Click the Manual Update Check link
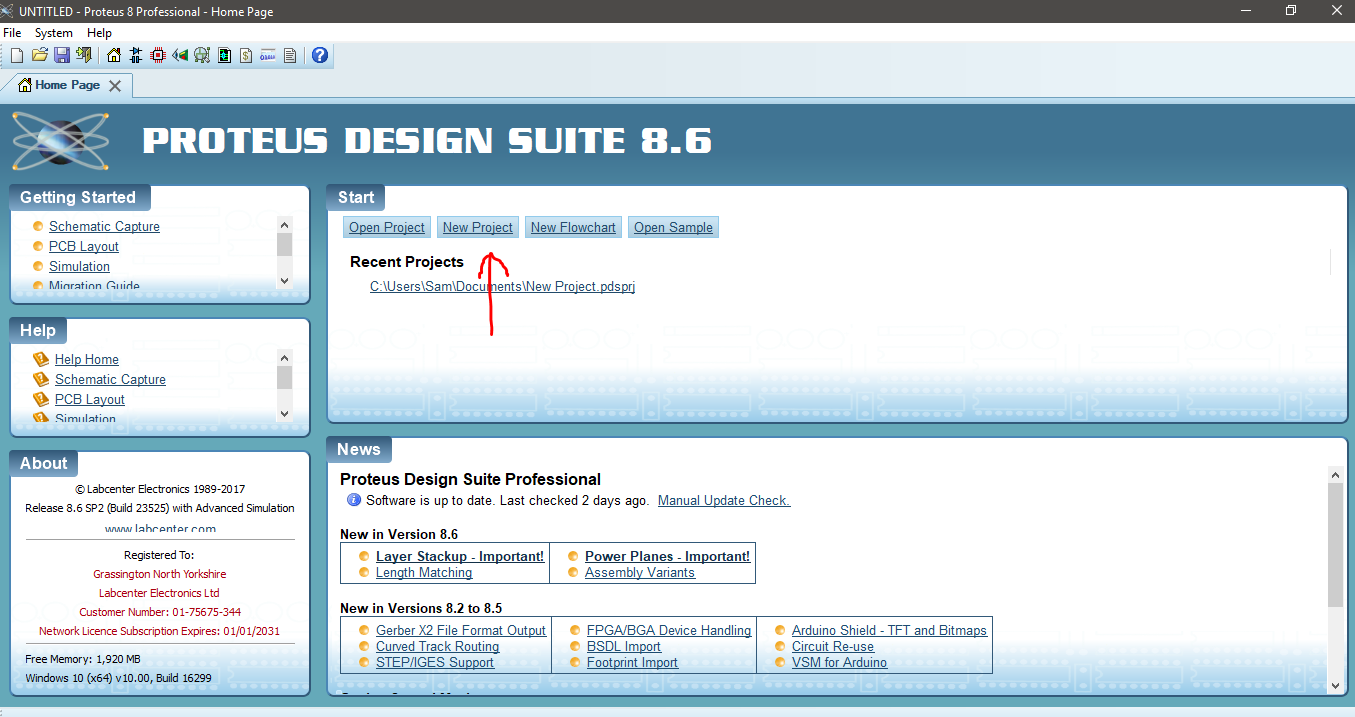 point(724,500)
